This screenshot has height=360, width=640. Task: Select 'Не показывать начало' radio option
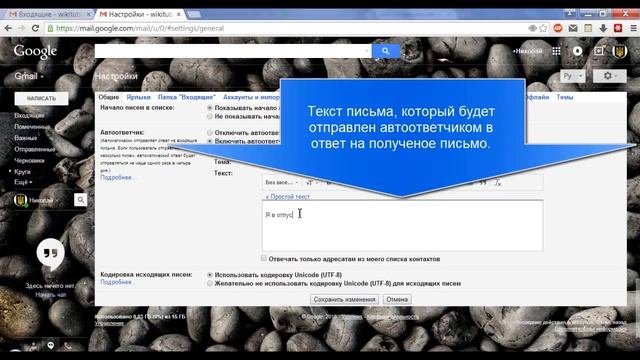[x=210, y=117]
